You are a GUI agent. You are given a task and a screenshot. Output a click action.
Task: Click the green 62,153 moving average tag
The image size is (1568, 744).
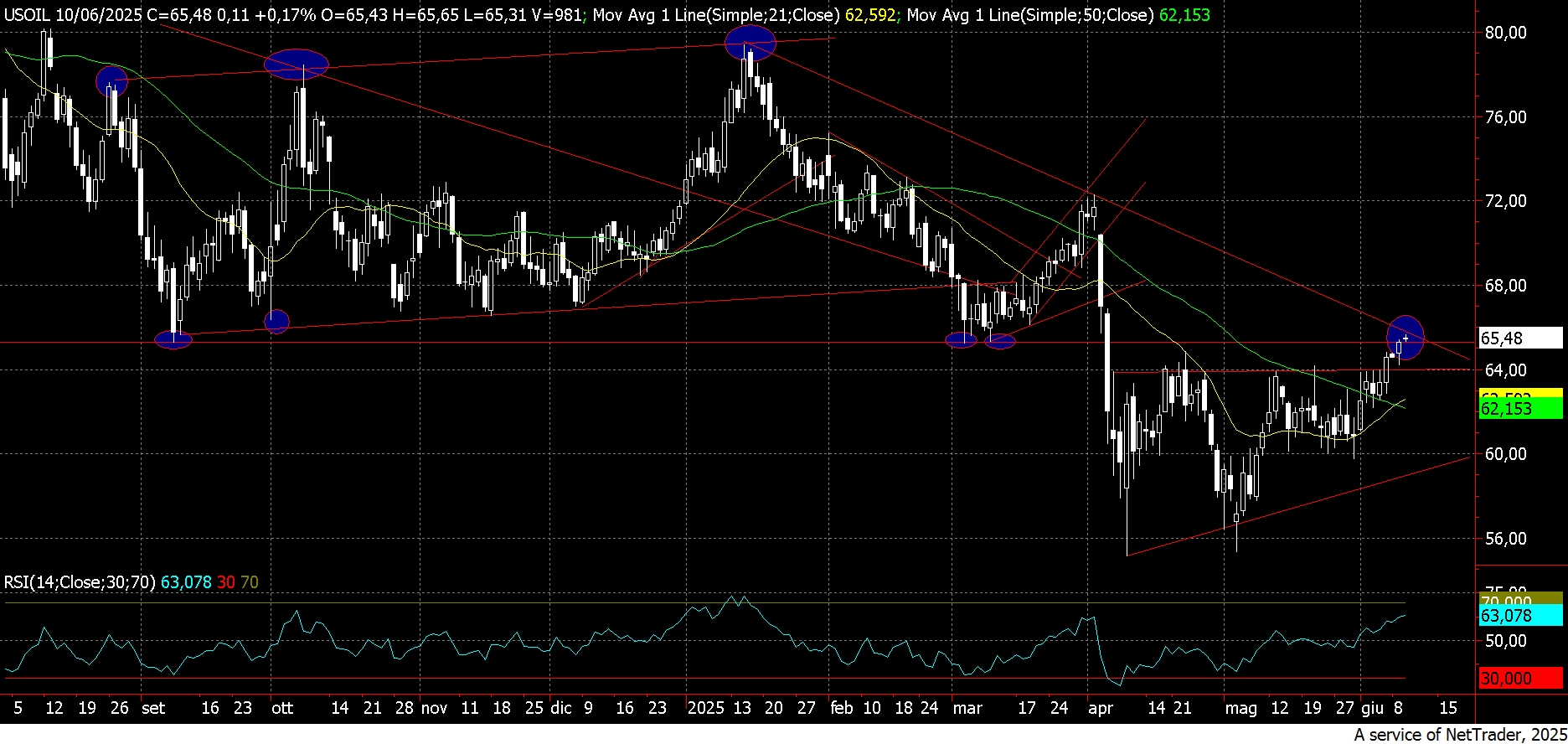1520,409
